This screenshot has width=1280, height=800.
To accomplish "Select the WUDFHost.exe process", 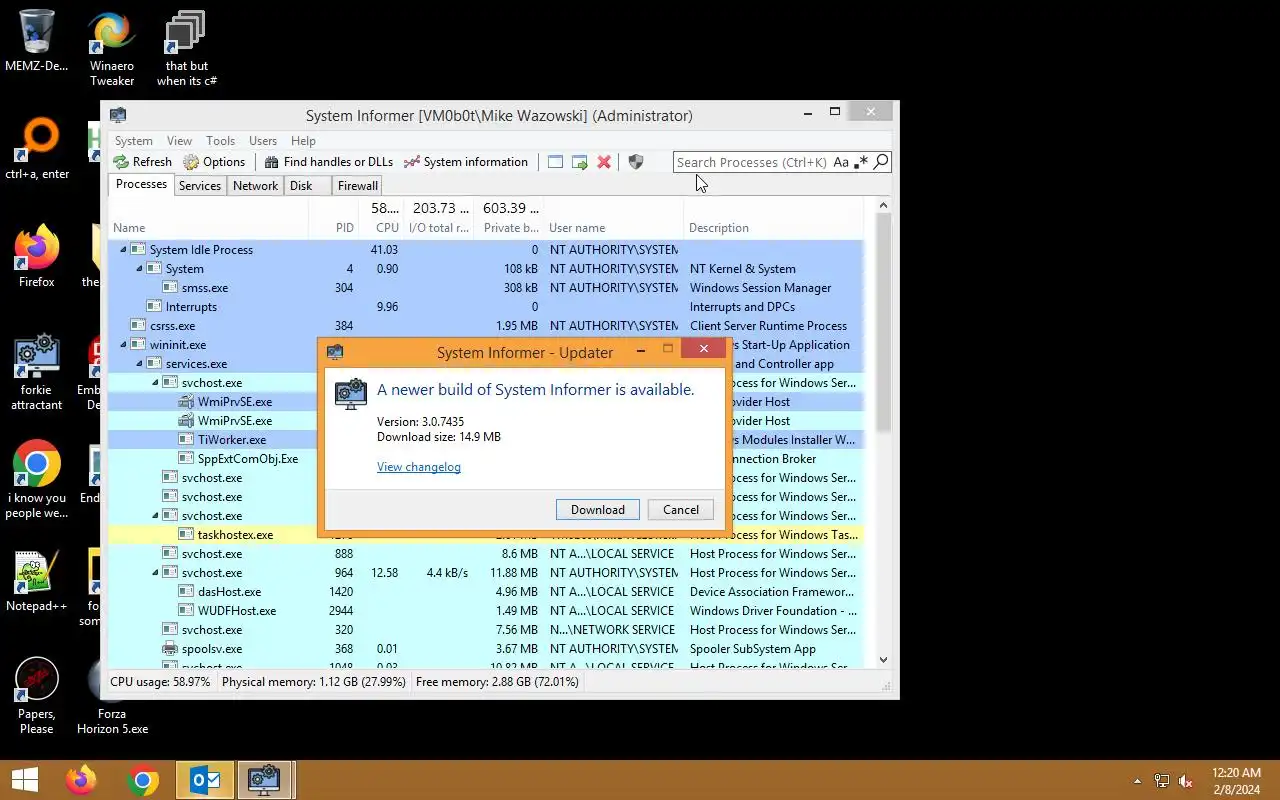I will coord(485,611).
